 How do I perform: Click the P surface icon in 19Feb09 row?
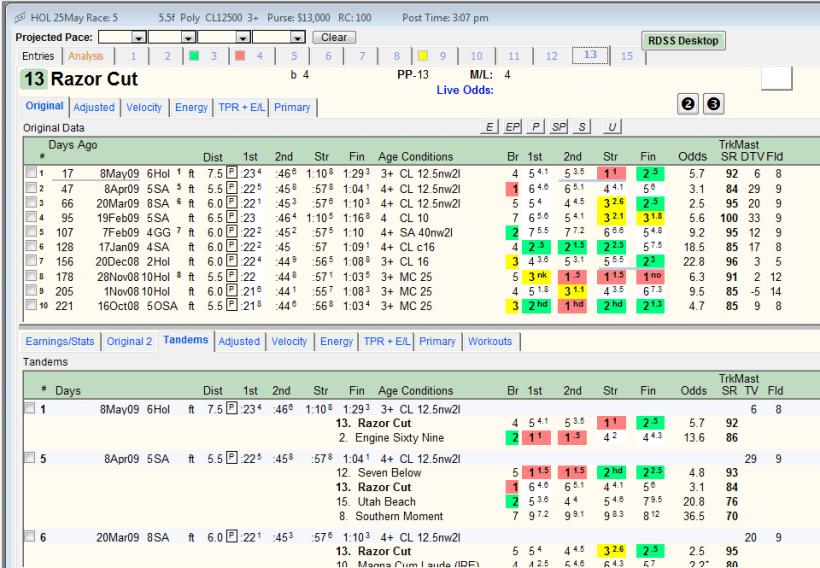pos(232,217)
